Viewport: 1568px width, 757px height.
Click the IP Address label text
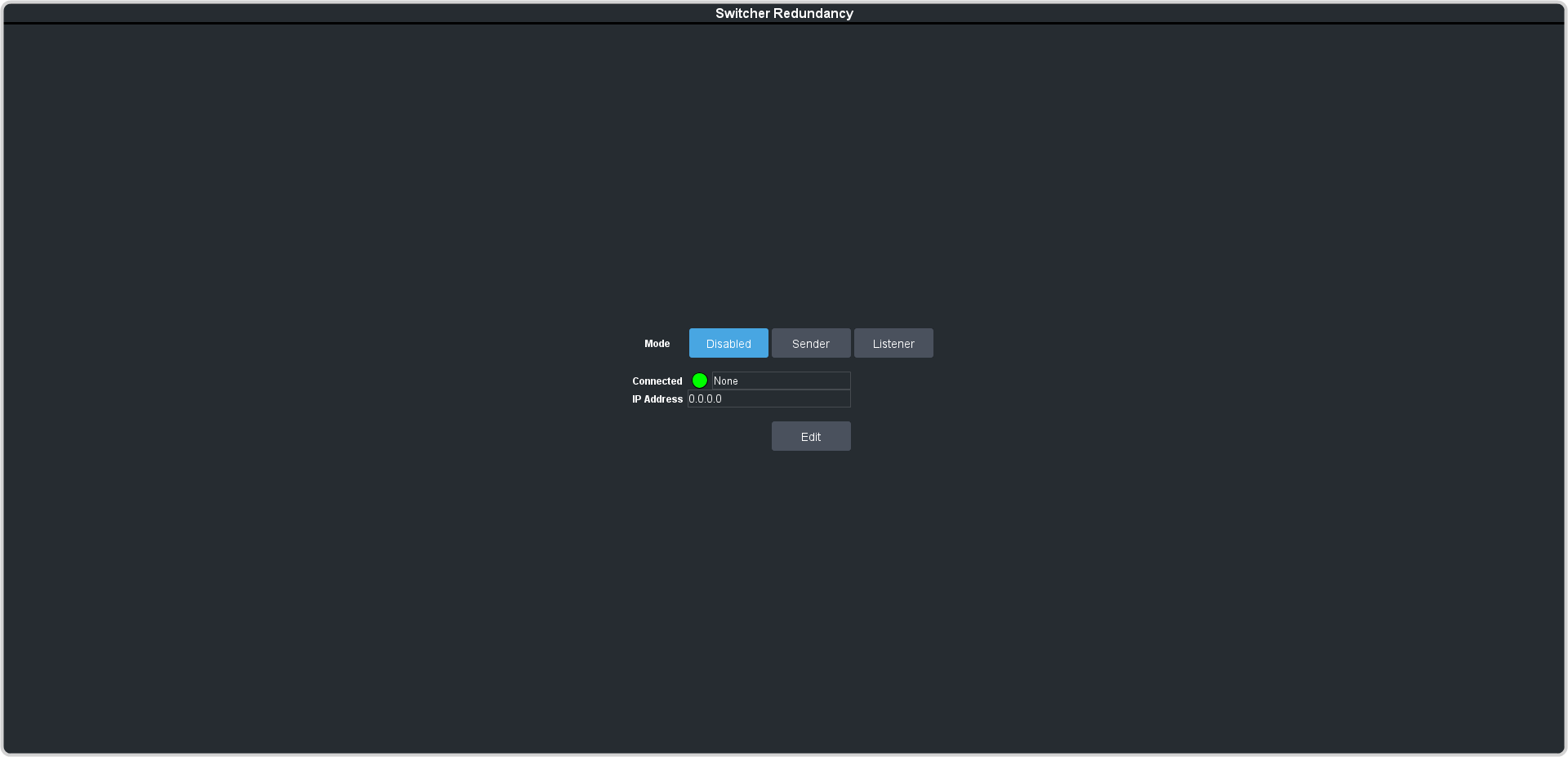coord(657,399)
